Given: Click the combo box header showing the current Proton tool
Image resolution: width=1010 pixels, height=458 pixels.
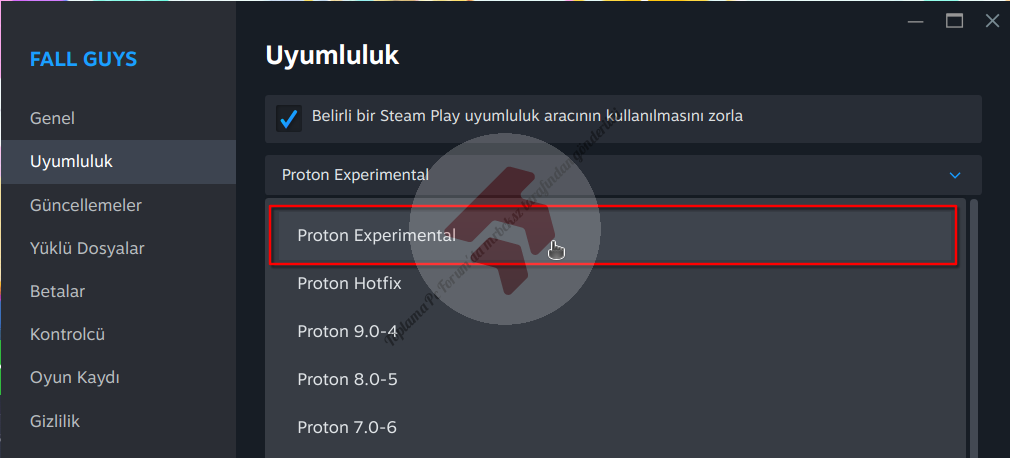Looking at the screenshot, I should point(600,175).
